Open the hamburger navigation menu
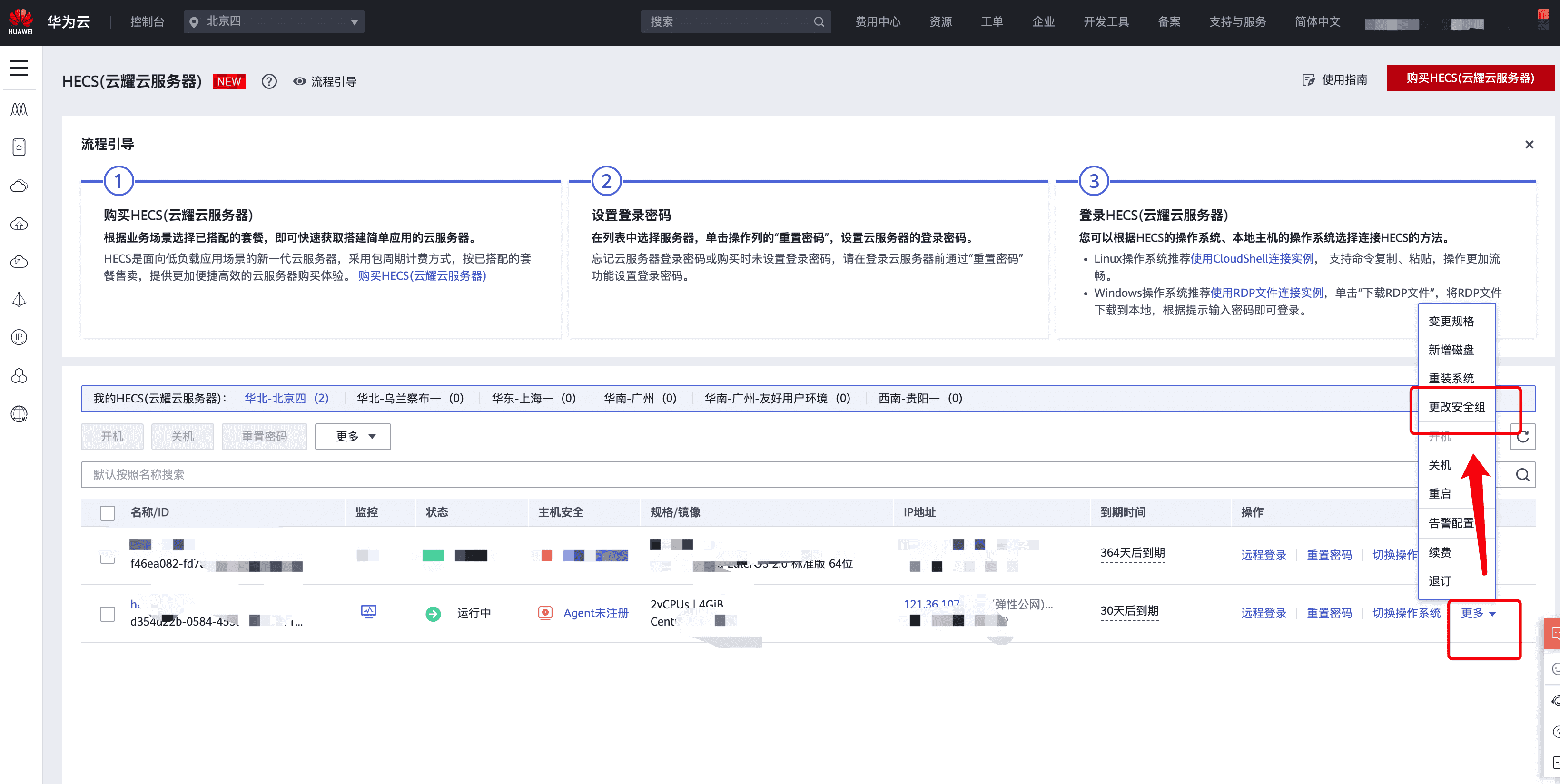 [x=19, y=67]
